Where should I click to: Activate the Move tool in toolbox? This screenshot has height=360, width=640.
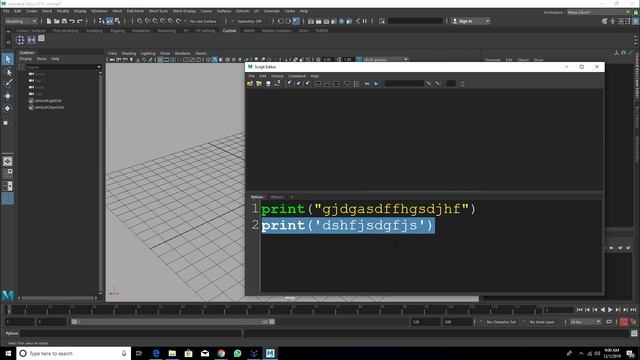tap(8, 96)
